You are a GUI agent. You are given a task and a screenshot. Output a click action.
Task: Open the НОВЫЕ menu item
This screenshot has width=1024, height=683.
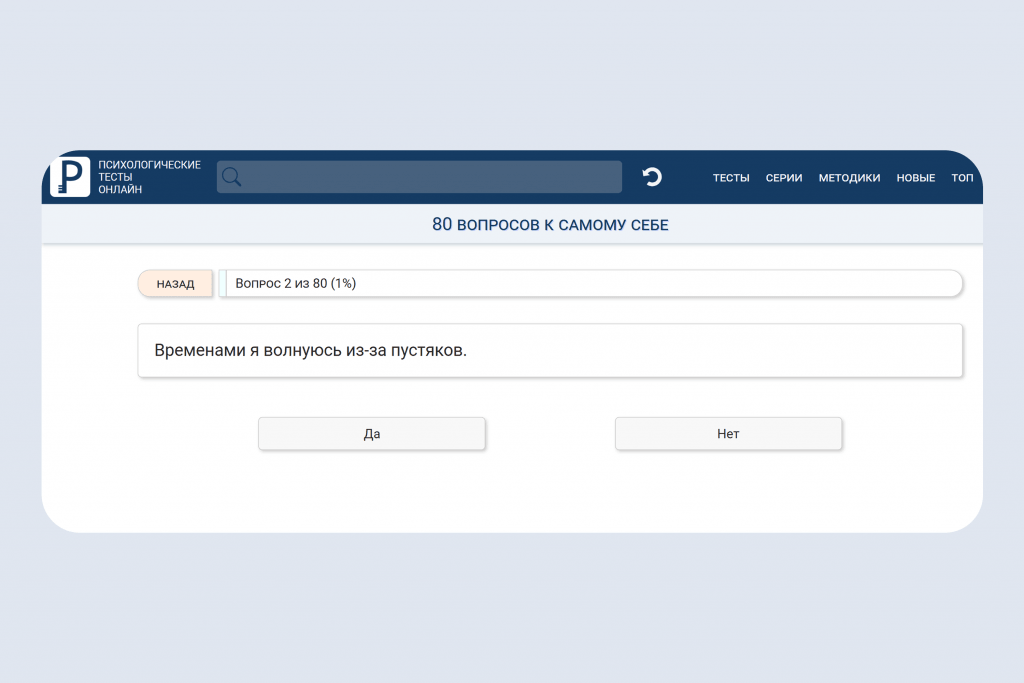tap(916, 178)
